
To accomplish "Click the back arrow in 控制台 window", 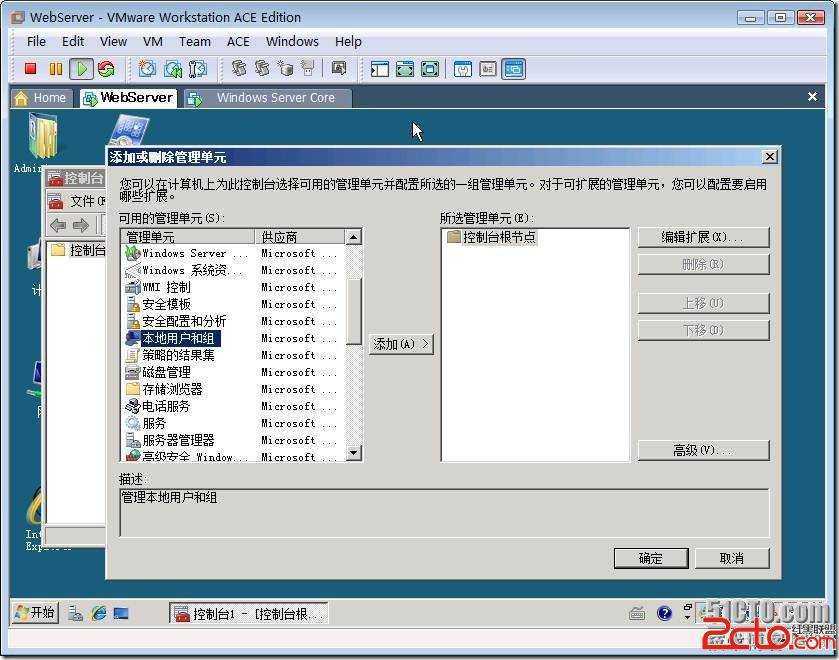I will point(58,225).
